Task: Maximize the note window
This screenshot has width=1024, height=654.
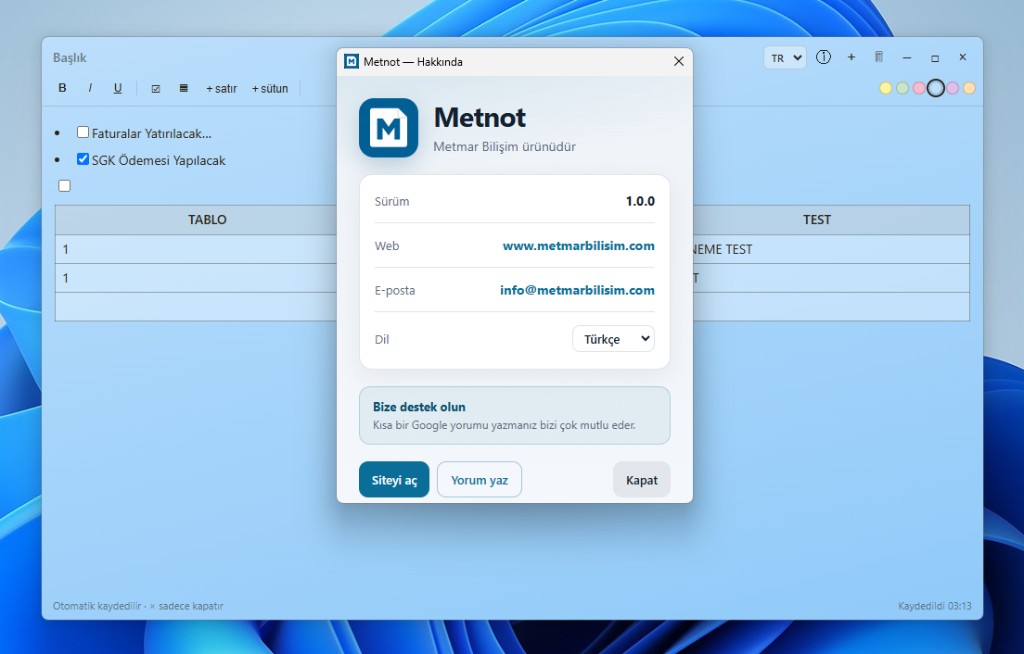Action: pos(935,57)
